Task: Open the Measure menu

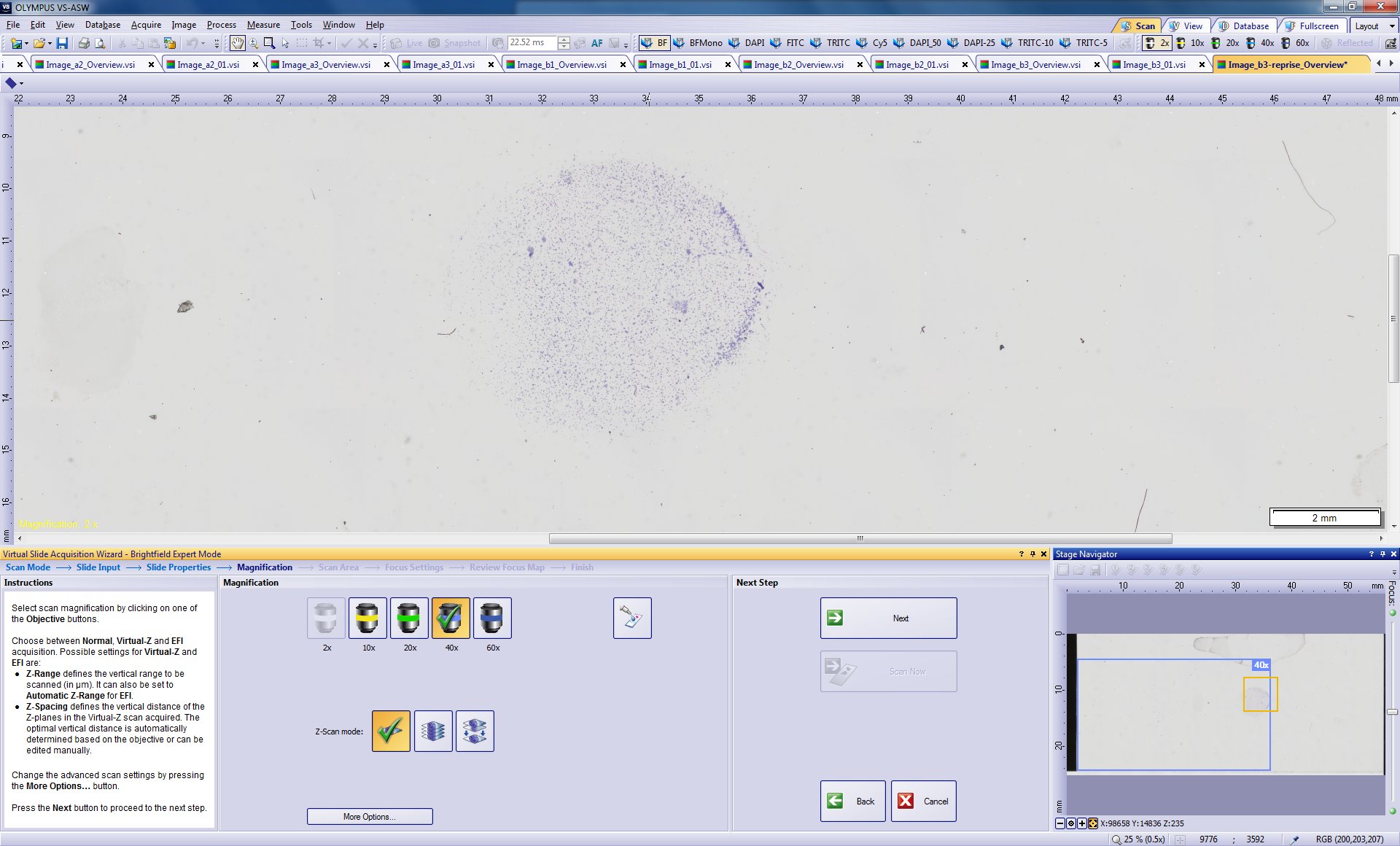Action: tap(263, 25)
